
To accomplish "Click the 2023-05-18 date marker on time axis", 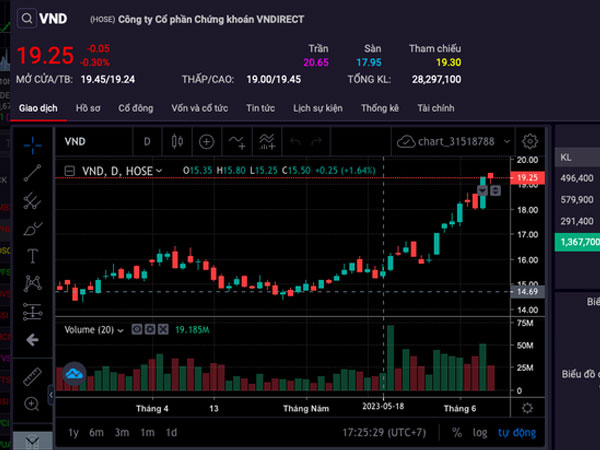I will (383, 406).
